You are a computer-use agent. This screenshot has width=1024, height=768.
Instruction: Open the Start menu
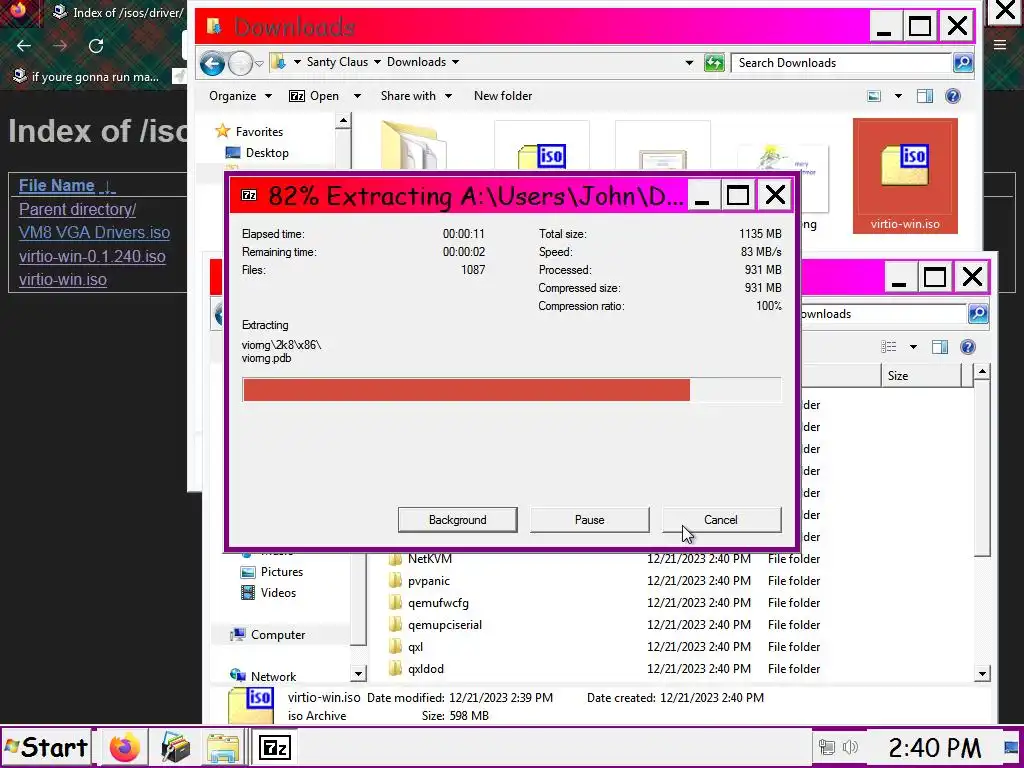pos(46,747)
